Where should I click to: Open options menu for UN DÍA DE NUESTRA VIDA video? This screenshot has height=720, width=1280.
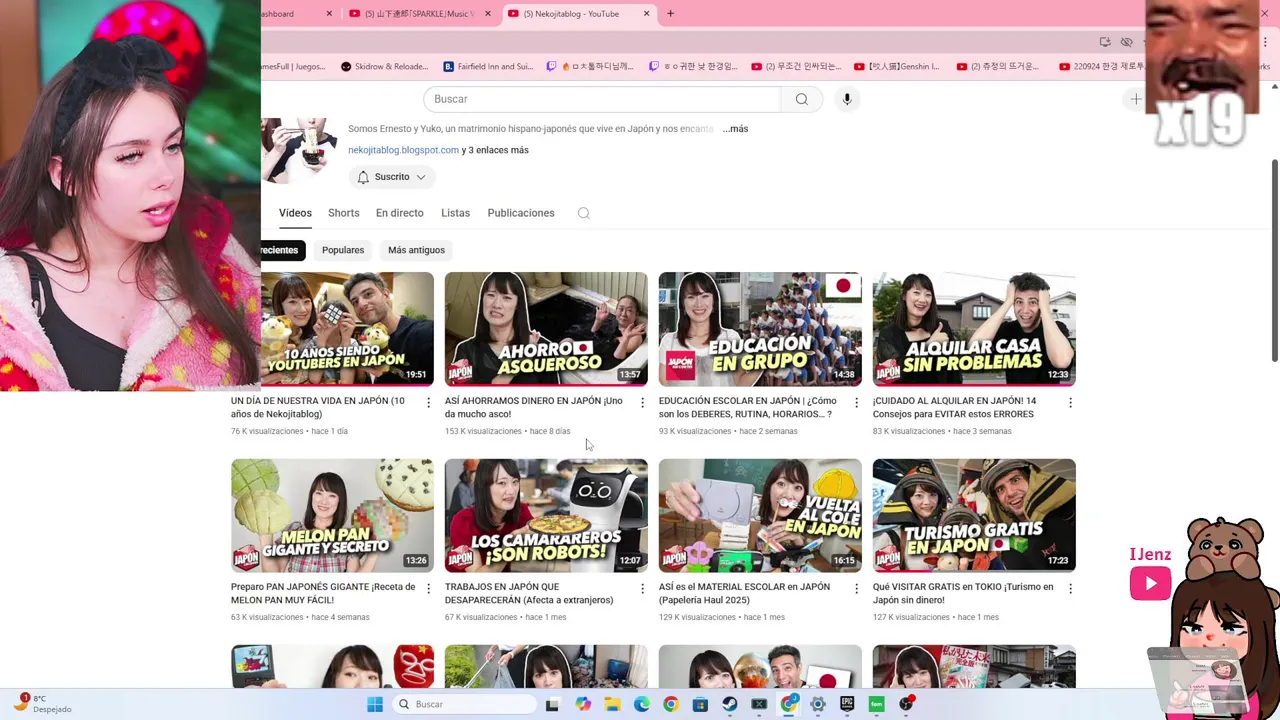point(428,403)
